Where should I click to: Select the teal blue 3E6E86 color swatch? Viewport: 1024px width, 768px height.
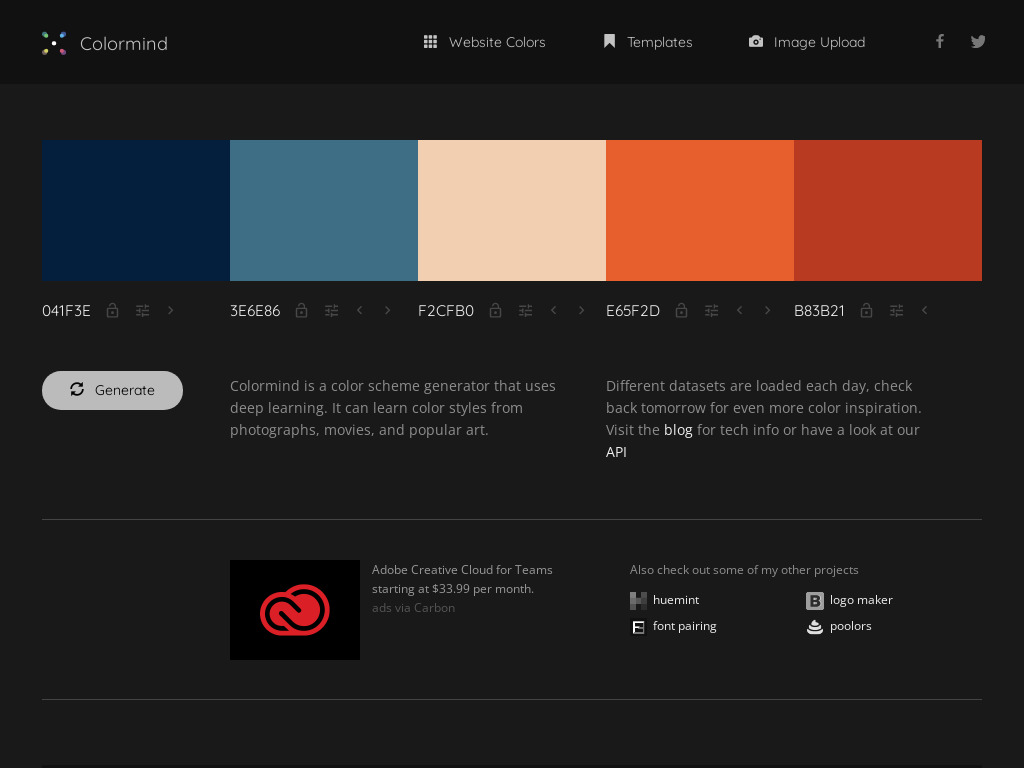[x=324, y=210]
